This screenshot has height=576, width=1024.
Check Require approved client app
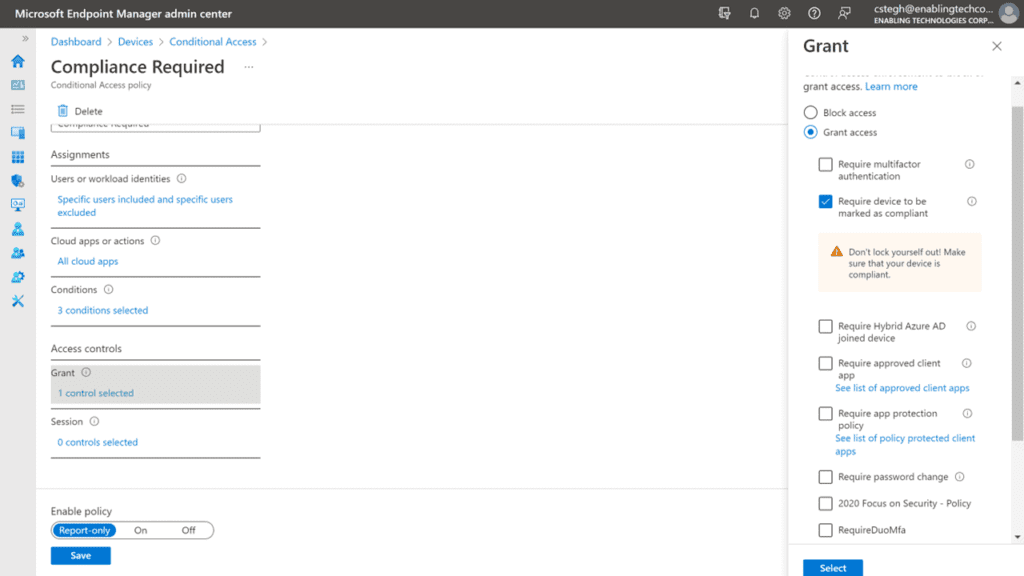(x=825, y=363)
